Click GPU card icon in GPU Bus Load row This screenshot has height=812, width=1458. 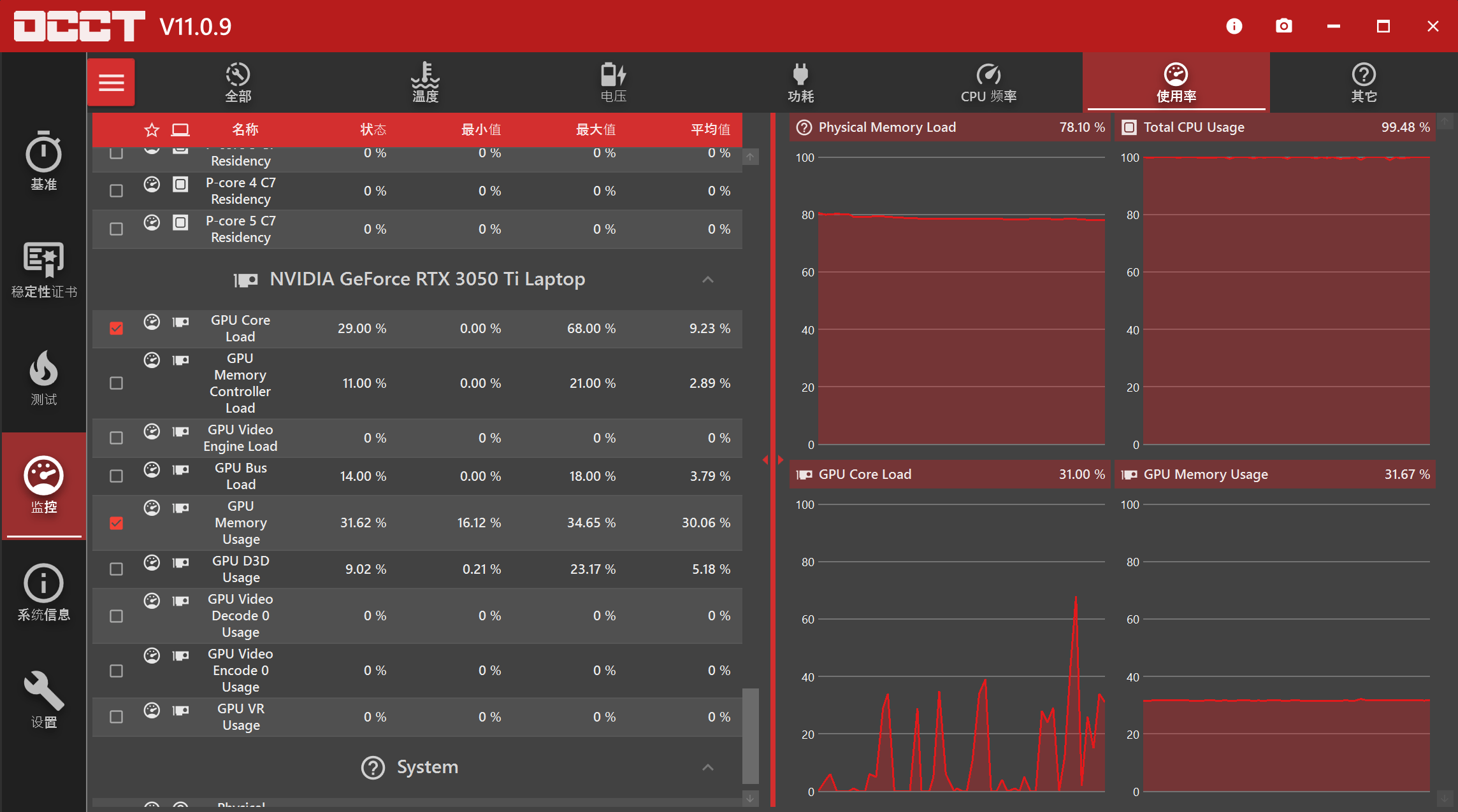180,469
